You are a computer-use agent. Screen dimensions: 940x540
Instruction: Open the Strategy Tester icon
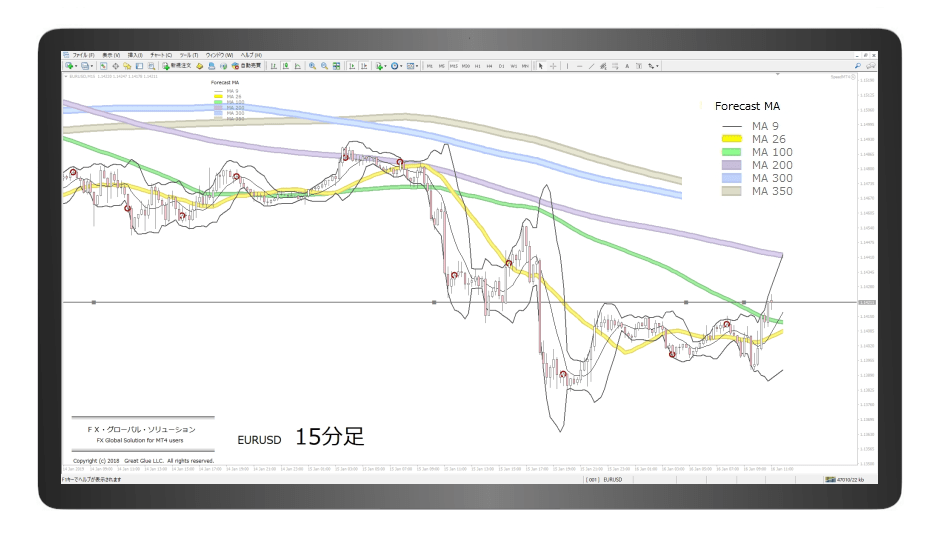[x=151, y=66]
